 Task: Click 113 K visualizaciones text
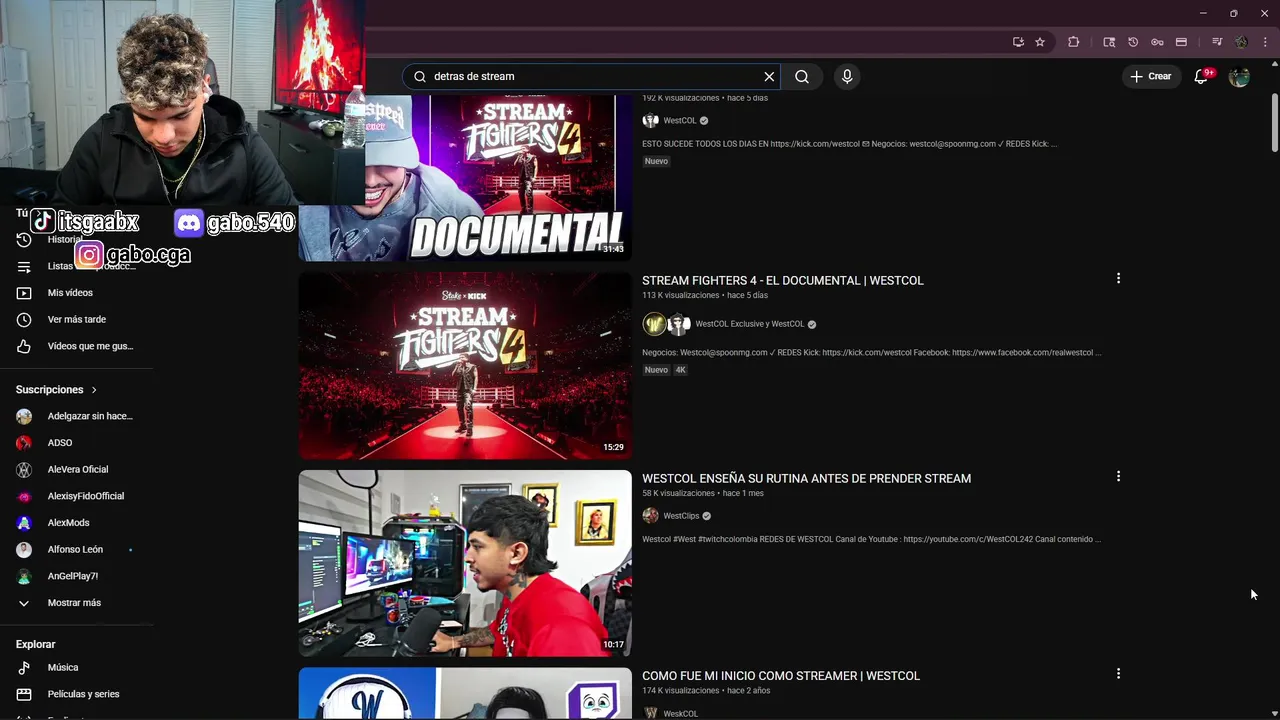(681, 296)
